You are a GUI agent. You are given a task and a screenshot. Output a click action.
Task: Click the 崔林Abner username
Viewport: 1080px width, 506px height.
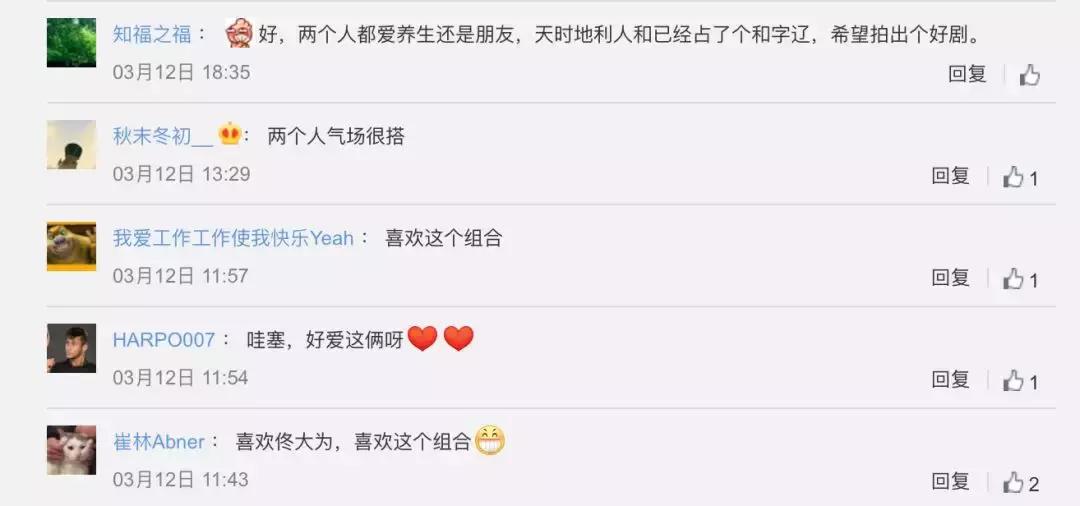click(159, 442)
